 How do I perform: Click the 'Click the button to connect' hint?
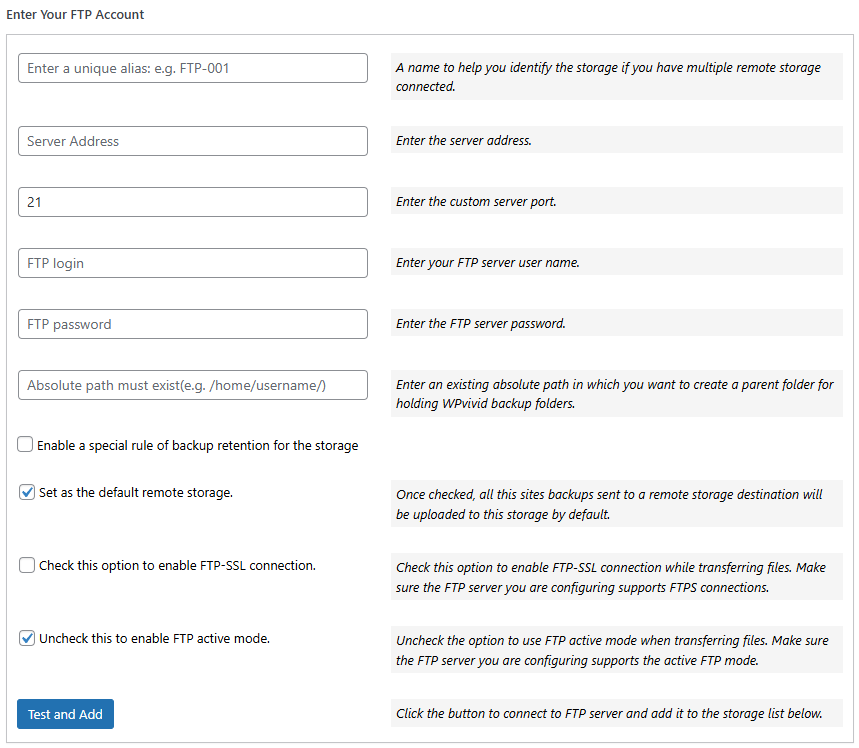pyautogui.click(x=614, y=713)
